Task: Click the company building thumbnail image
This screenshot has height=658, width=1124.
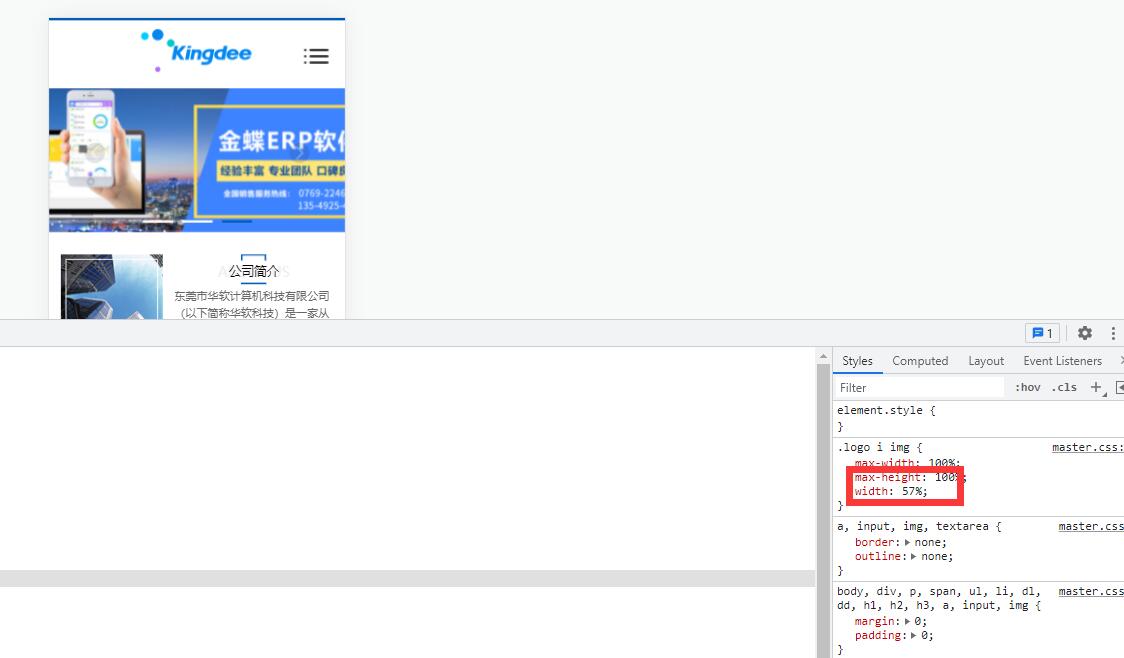Action: pyautogui.click(x=112, y=286)
